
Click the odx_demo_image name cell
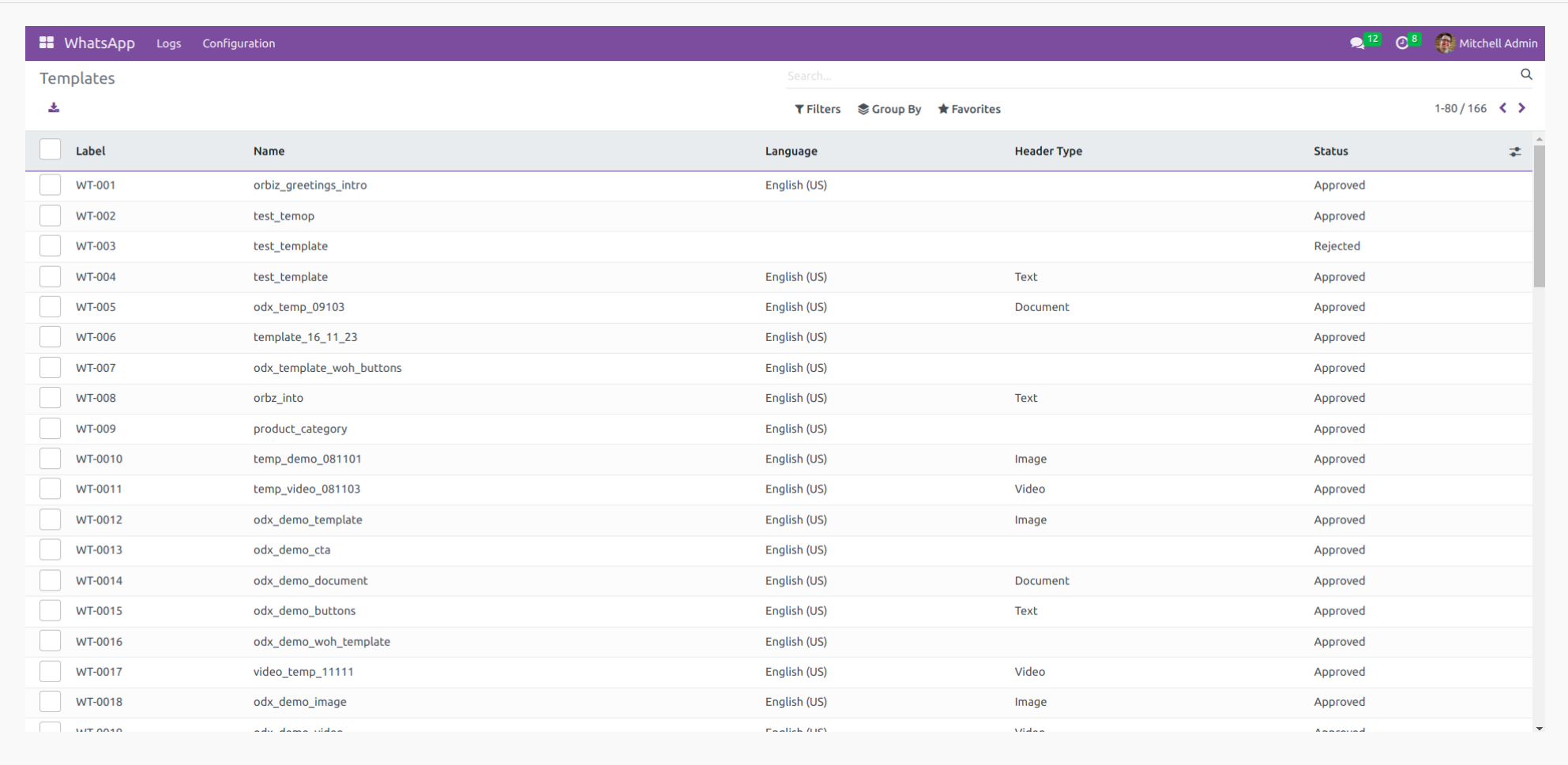pos(300,702)
